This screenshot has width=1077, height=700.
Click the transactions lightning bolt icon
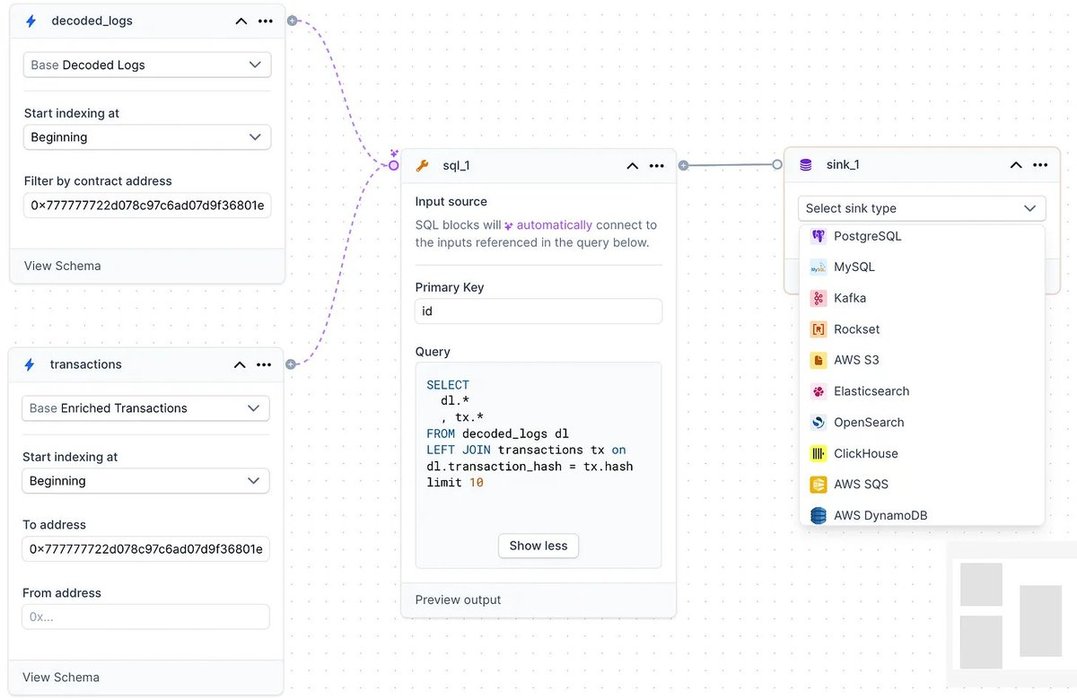click(30, 365)
